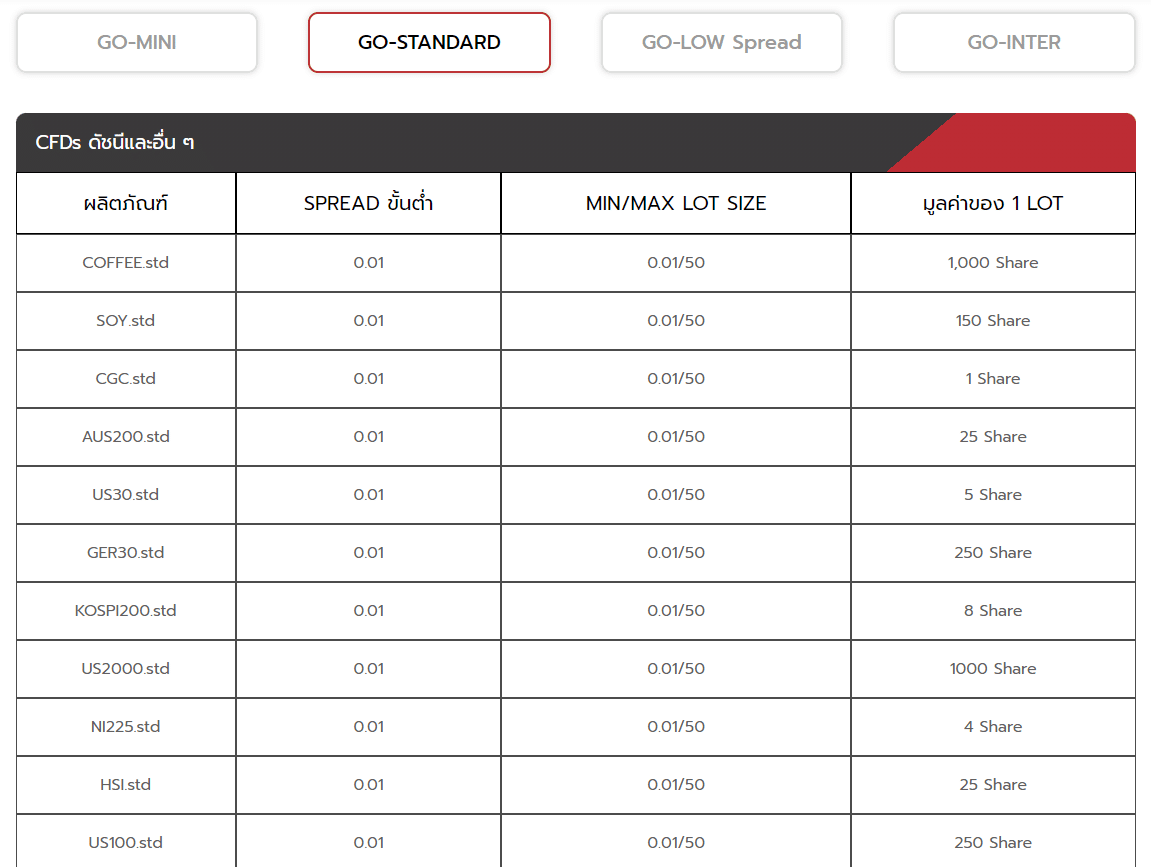The height and width of the screenshot is (867, 1151).
Task: Switch to the GO-INTER tab
Action: (1014, 42)
